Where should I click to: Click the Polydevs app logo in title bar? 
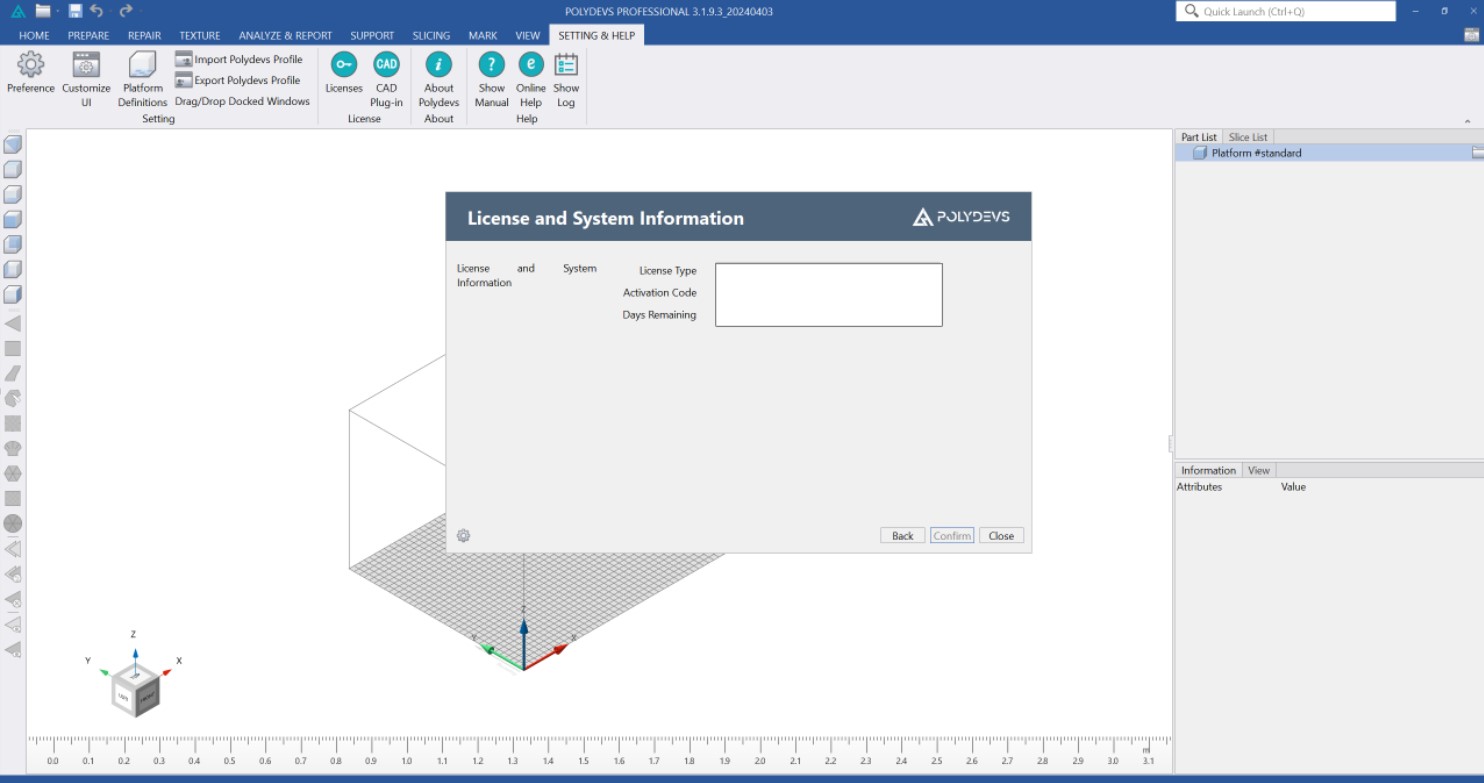(x=18, y=11)
